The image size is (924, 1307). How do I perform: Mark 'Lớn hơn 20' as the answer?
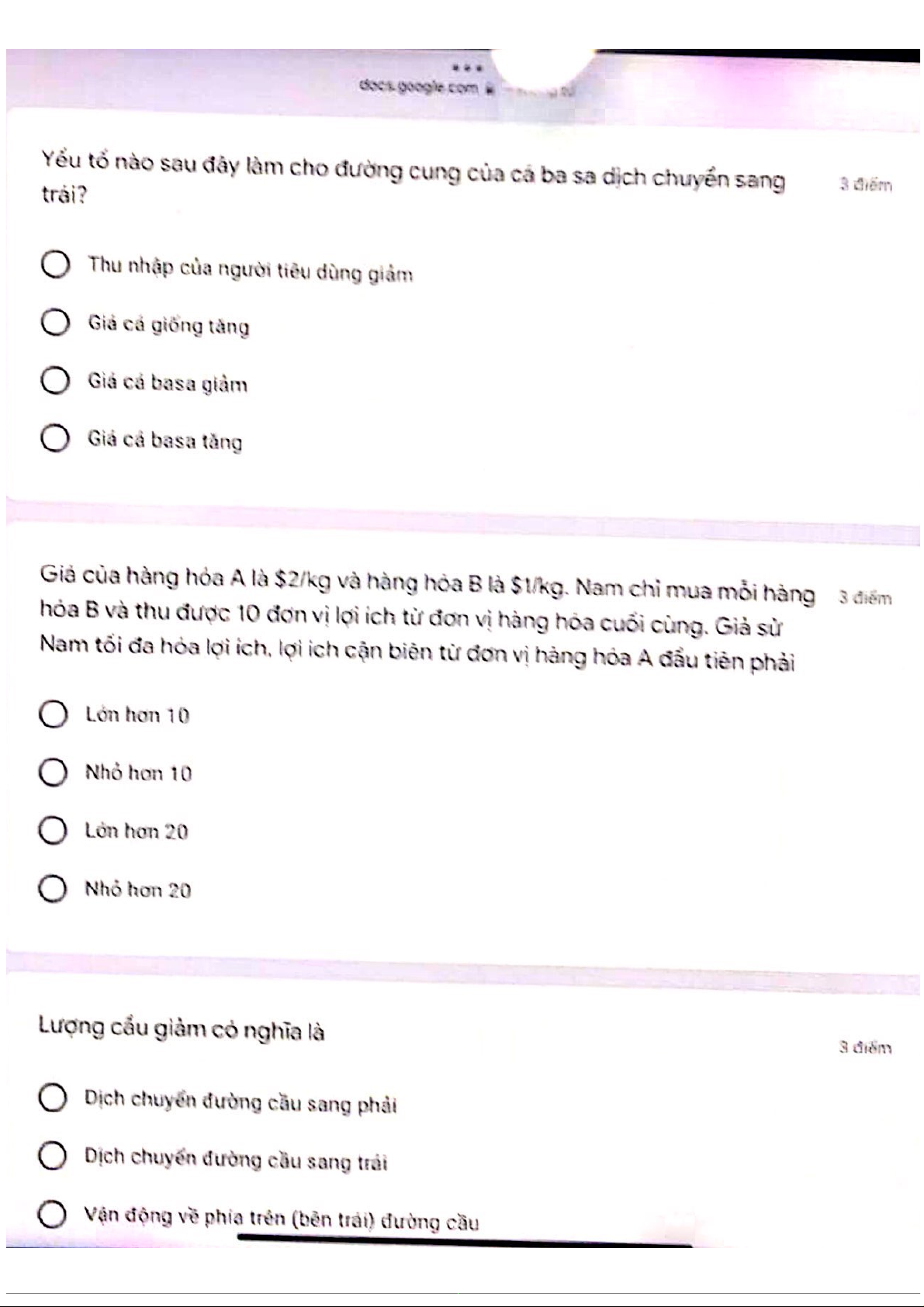53,831
